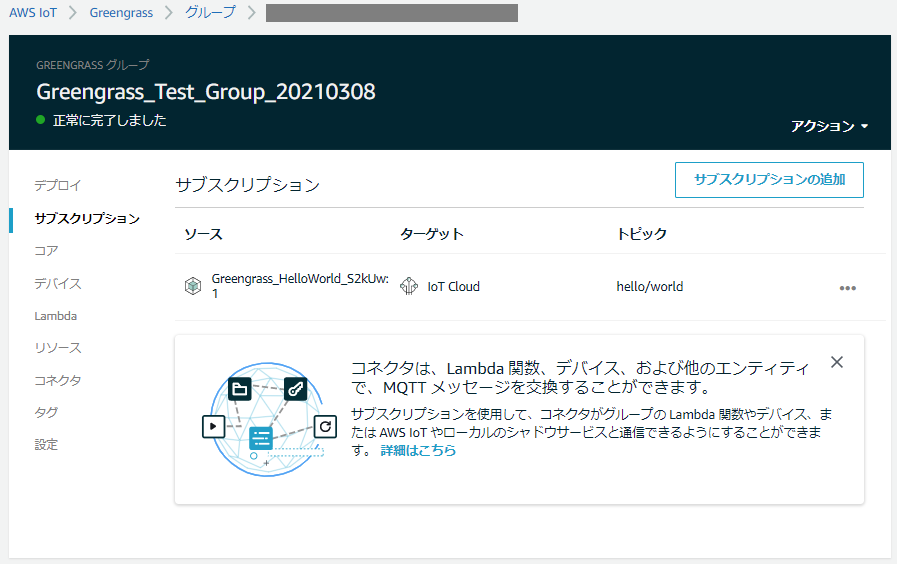
Task: Click the hello/world topic cell
Action: click(649, 287)
